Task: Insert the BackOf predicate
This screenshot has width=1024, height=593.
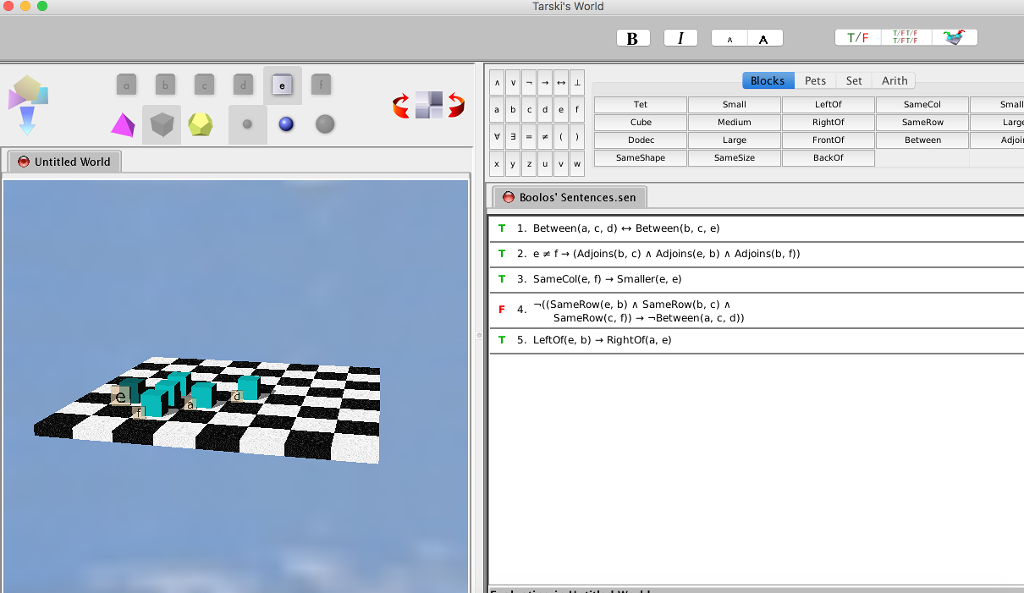Action: click(828, 158)
